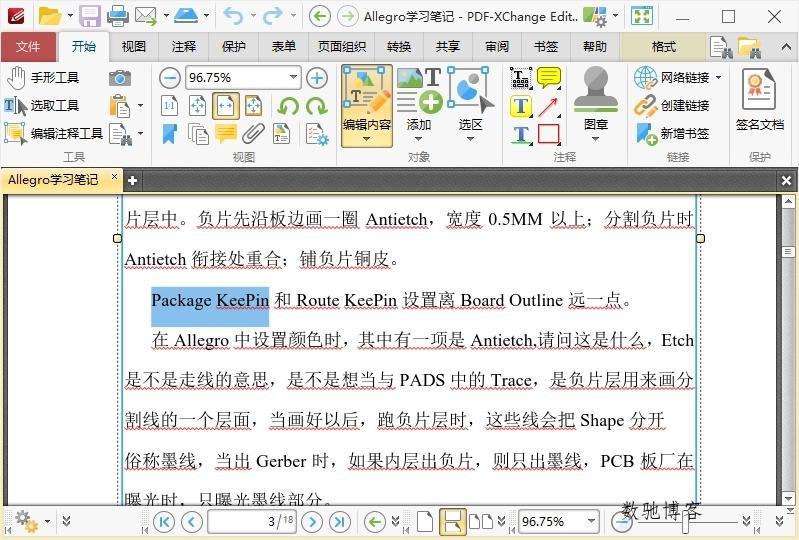Viewport: 799px width, 540px height.
Task: Expand the paste options dropdown arrow
Action: point(140,106)
